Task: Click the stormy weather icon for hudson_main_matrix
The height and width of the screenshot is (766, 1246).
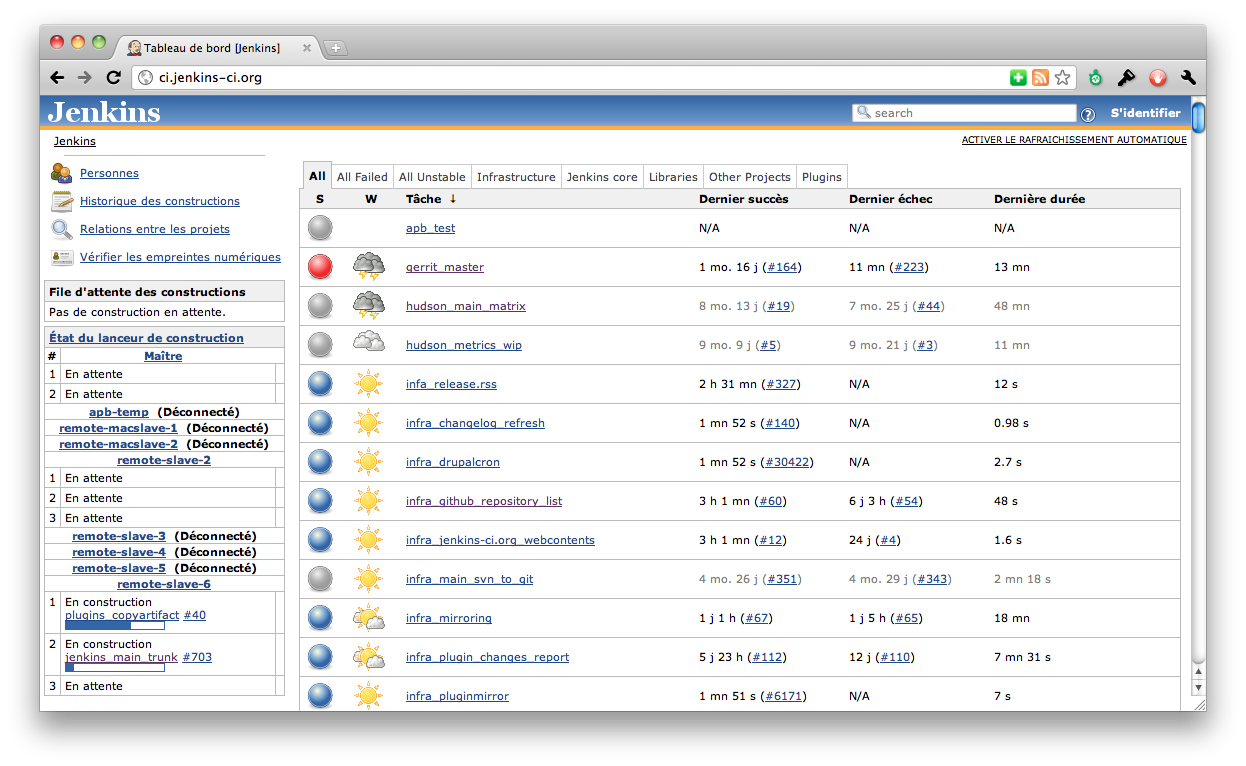Action: click(x=368, y=306)
